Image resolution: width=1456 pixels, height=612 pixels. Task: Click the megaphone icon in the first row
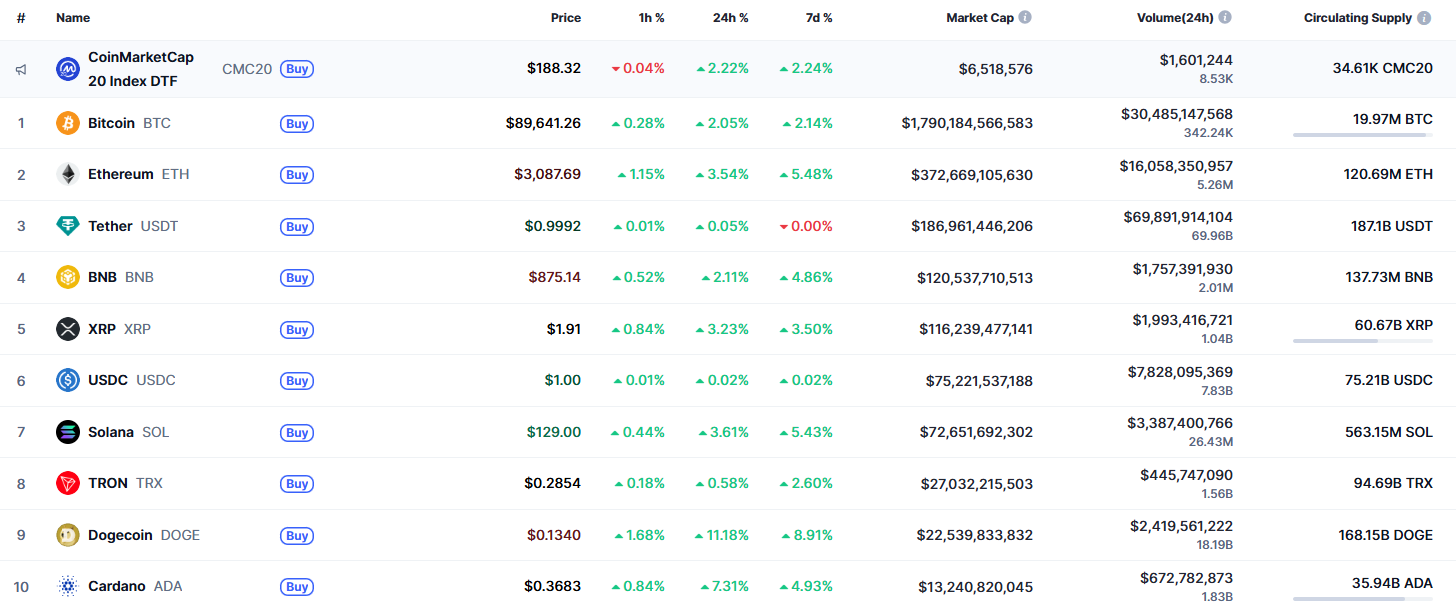21,69
